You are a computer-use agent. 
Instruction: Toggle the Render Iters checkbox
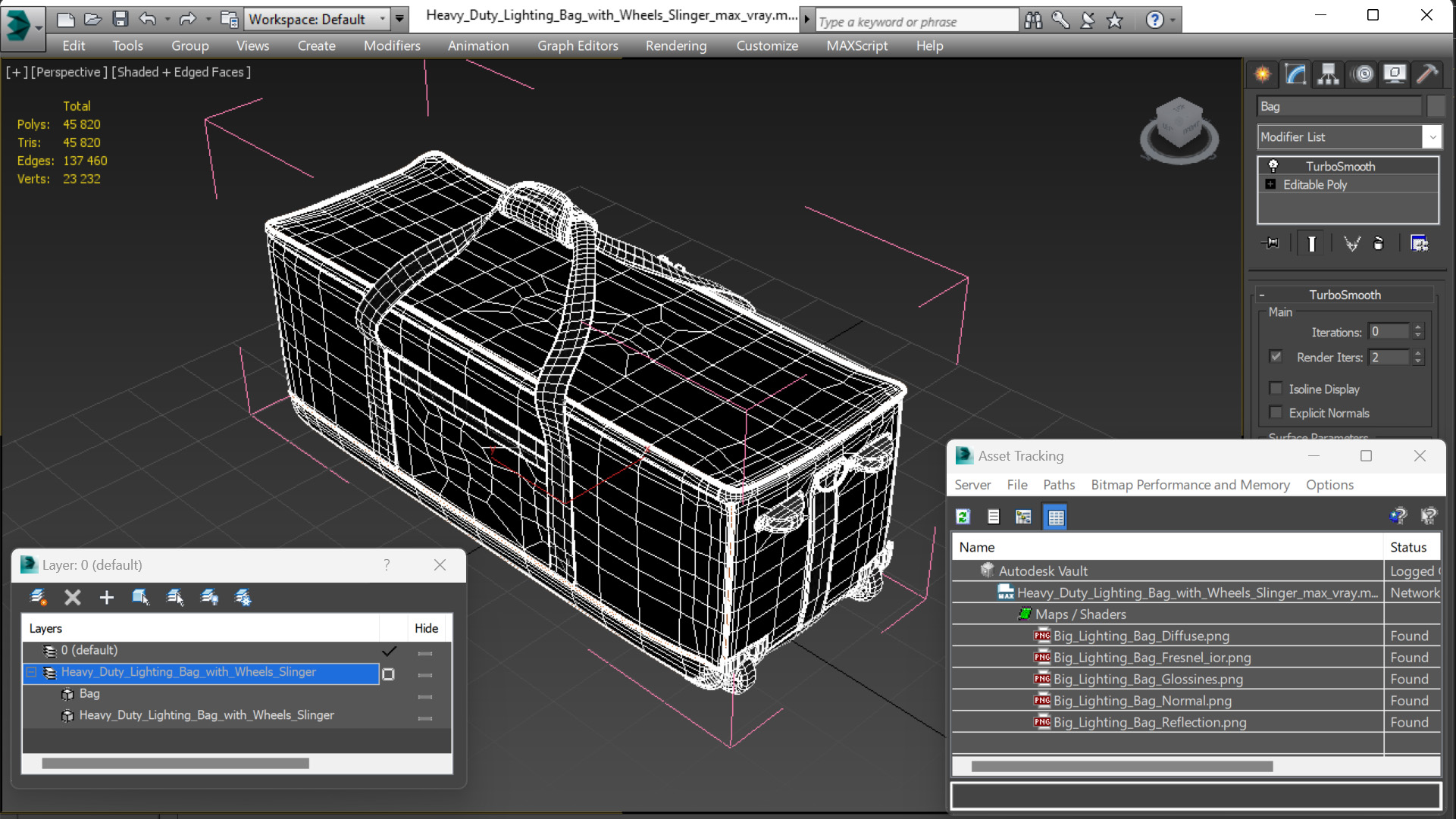(1276, 357)
